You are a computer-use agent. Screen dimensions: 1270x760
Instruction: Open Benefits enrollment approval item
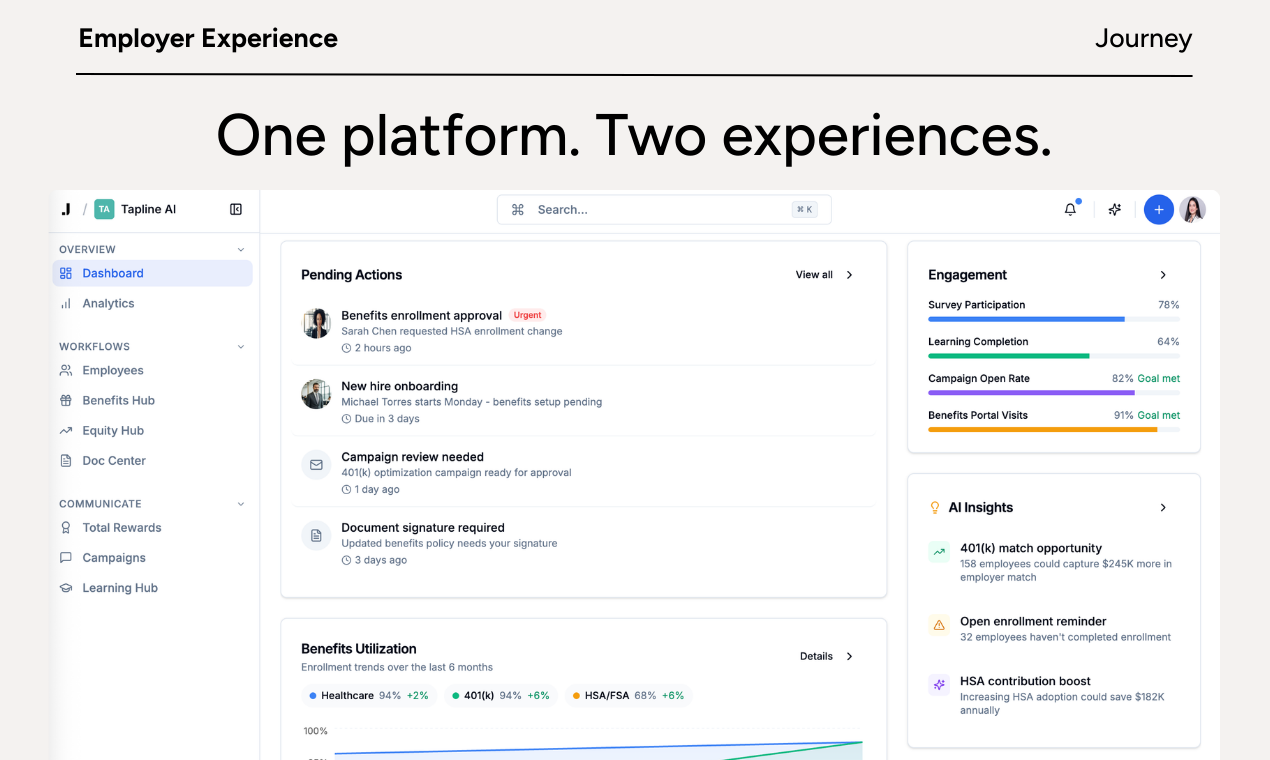click(584, 331)
